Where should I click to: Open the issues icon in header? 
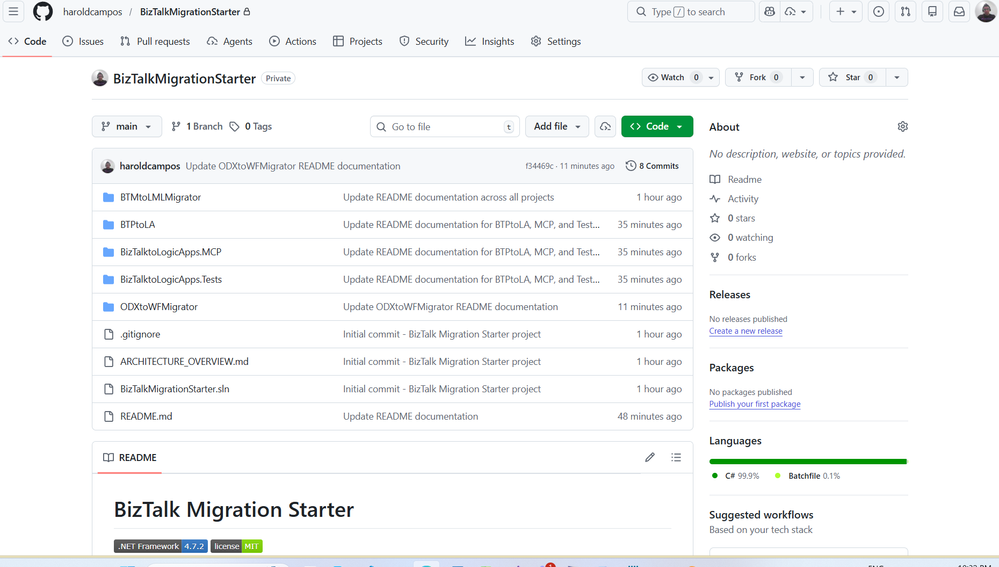coord(879,11)
